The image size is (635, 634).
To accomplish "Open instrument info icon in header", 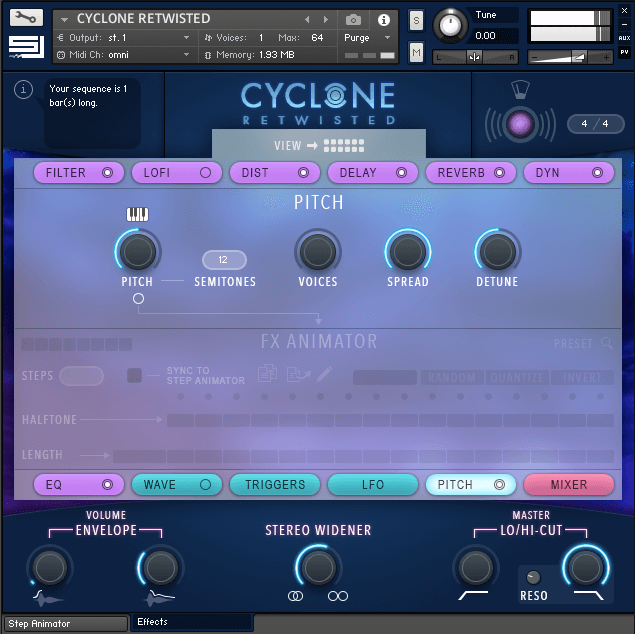I will [x=384, y=19].
